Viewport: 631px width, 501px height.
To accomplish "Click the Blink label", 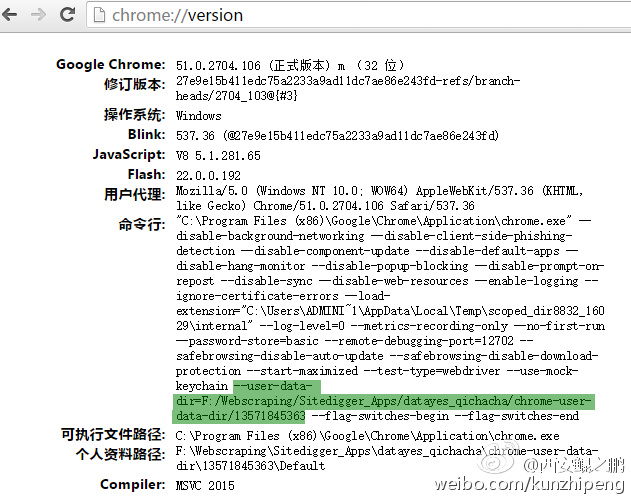I will [x=146, y=134].
